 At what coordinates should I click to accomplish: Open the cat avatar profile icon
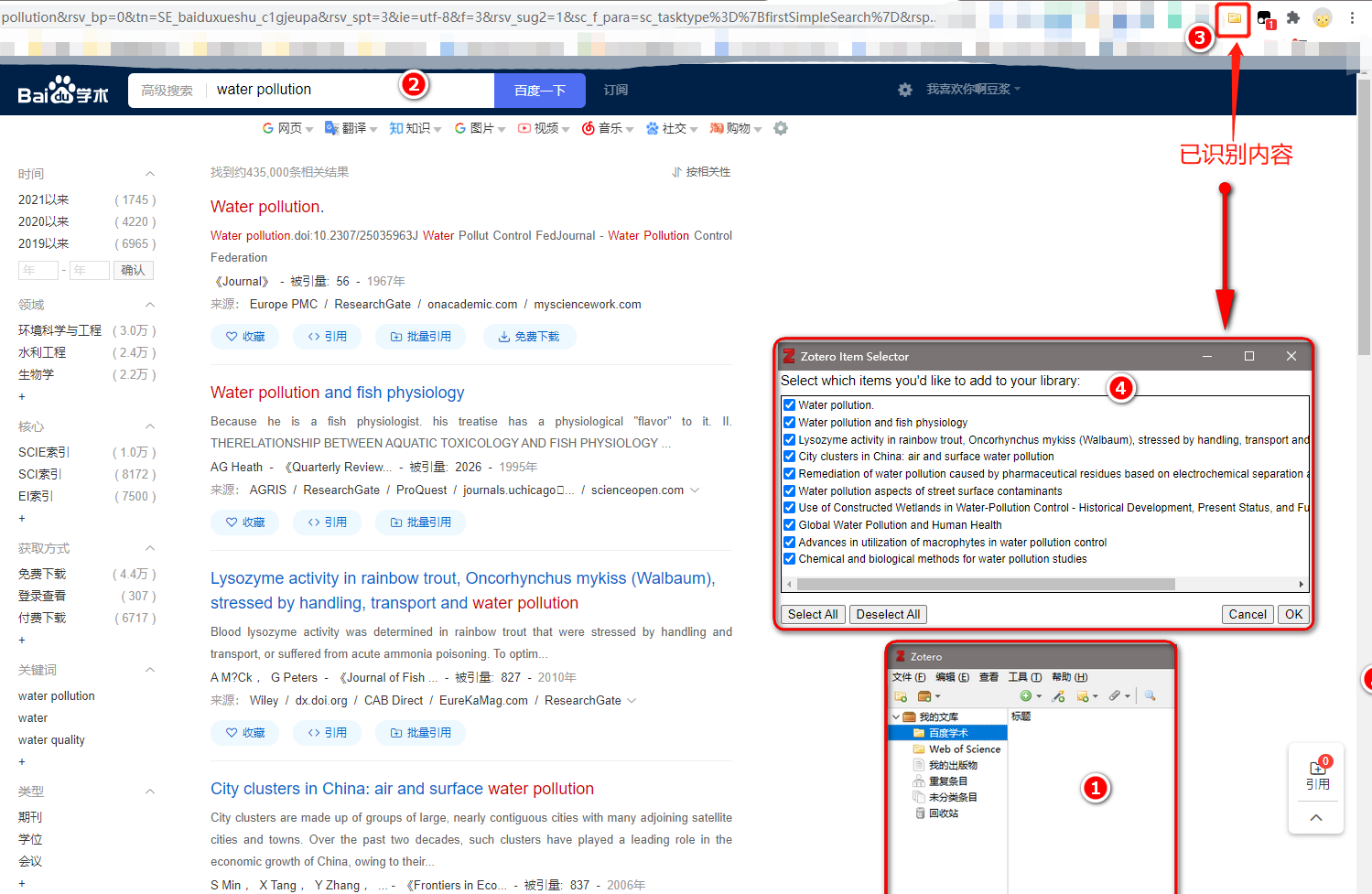pyautogui.click(x=1323, y=17)
